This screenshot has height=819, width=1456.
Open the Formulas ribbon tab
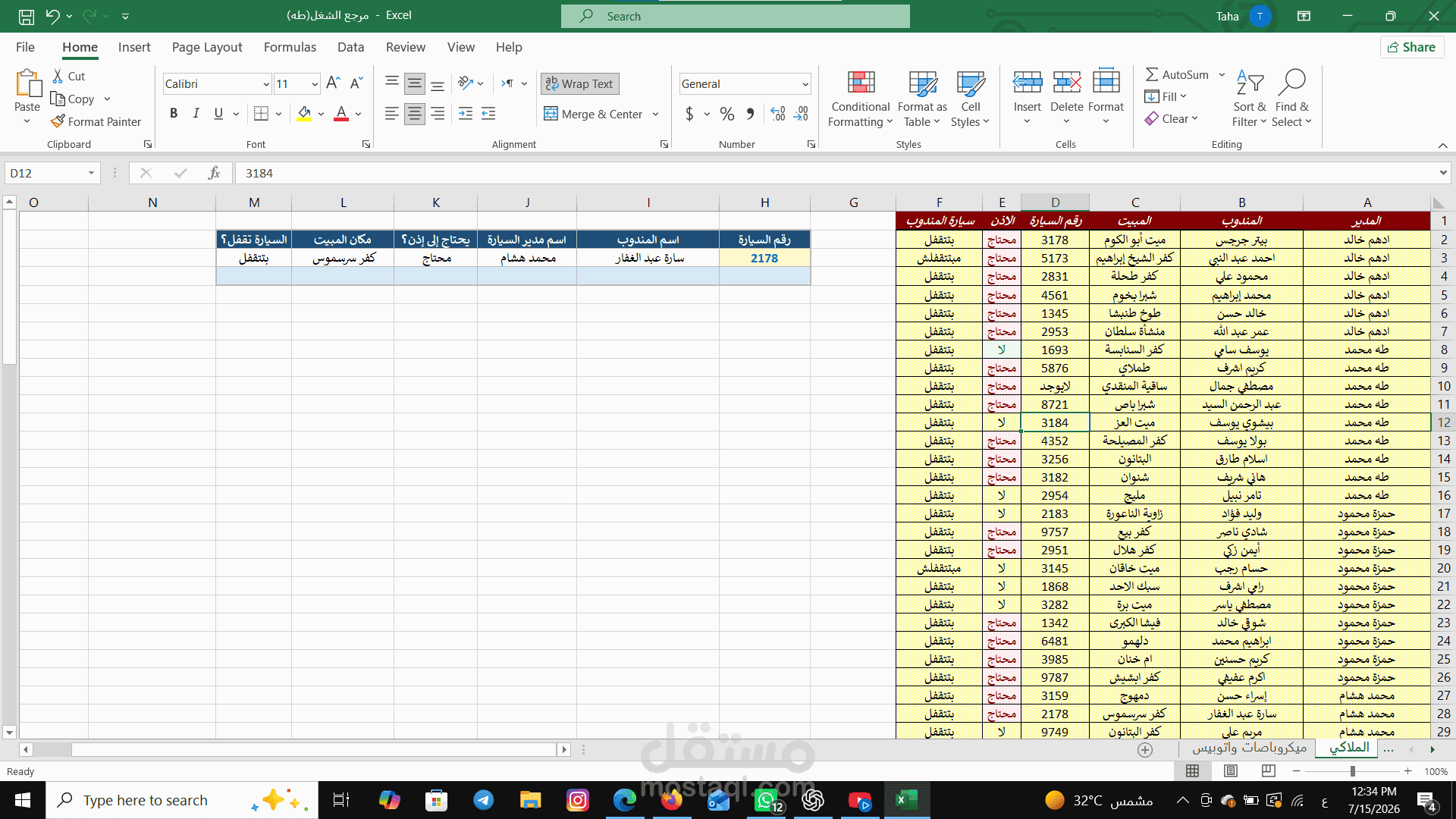pos(290,47)
